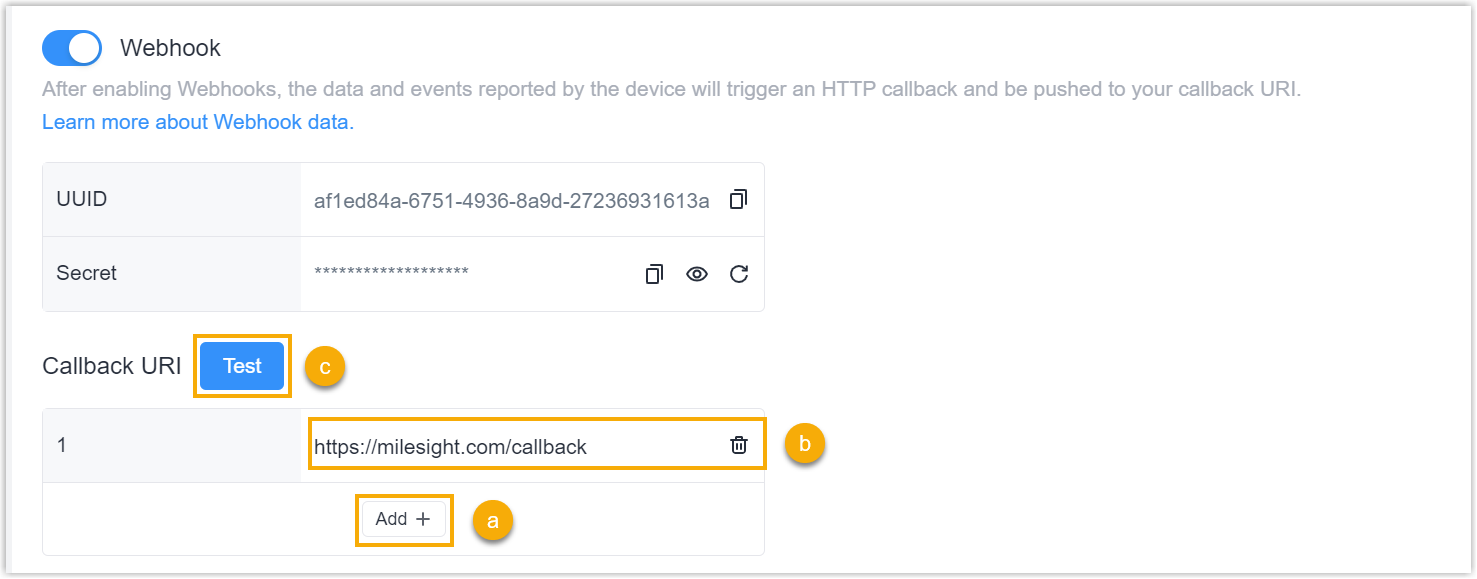Select the row number 1 cell

[62, 446]
